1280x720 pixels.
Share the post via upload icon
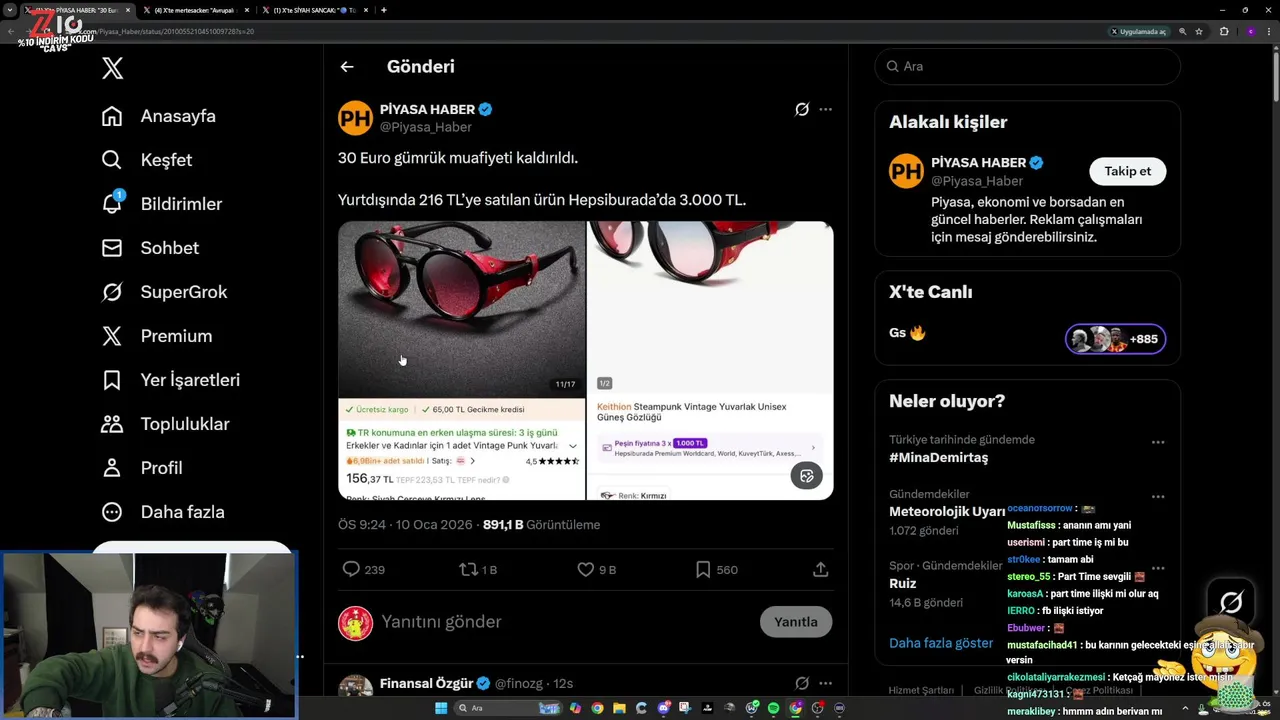click(x=820, y=569)
